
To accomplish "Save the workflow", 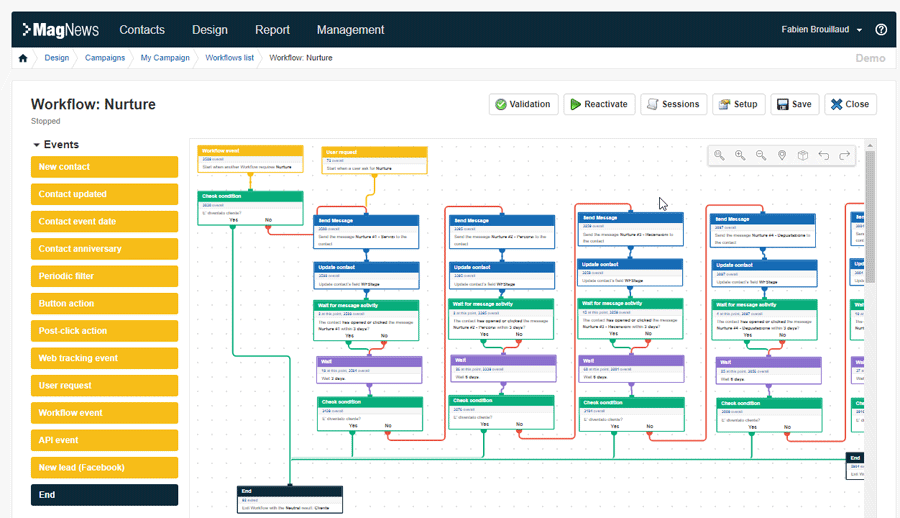I will click(x=793, y=104).
